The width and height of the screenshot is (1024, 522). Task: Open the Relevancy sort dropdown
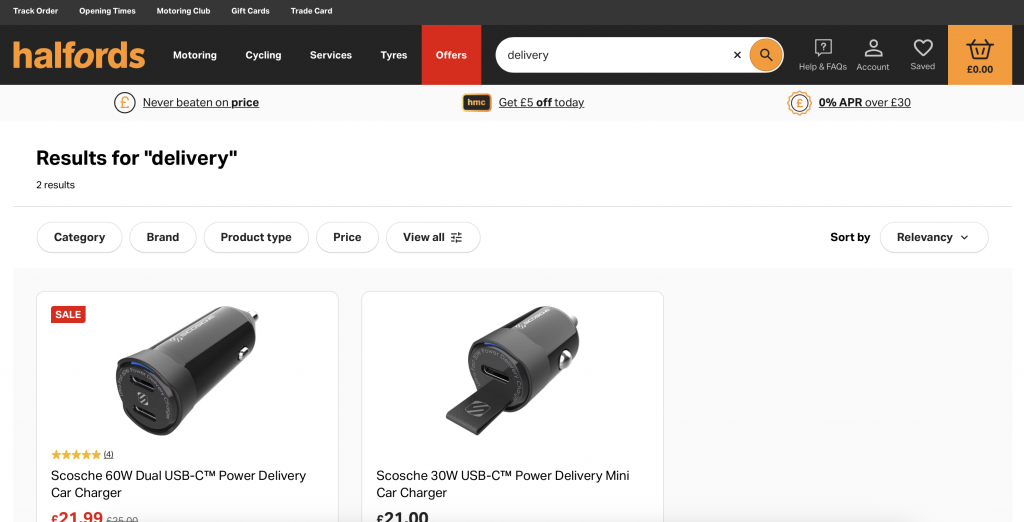(x=934, y=237)
